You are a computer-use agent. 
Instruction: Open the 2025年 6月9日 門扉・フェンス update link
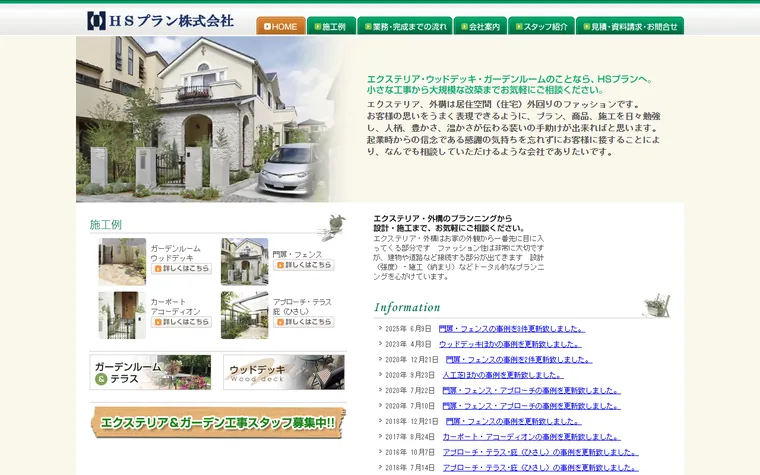point(511,329)
